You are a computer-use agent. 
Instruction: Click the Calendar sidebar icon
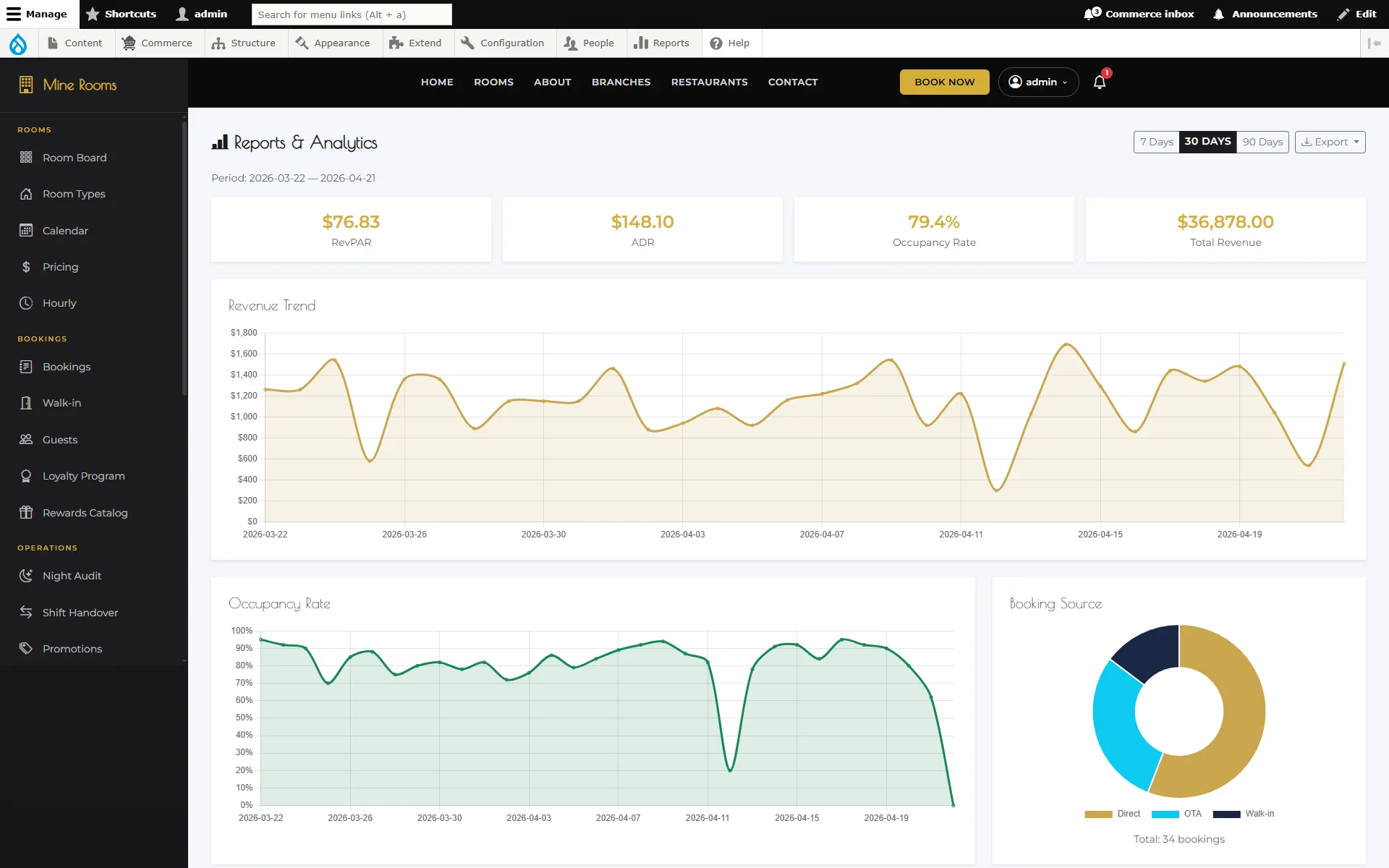(26, 231)
